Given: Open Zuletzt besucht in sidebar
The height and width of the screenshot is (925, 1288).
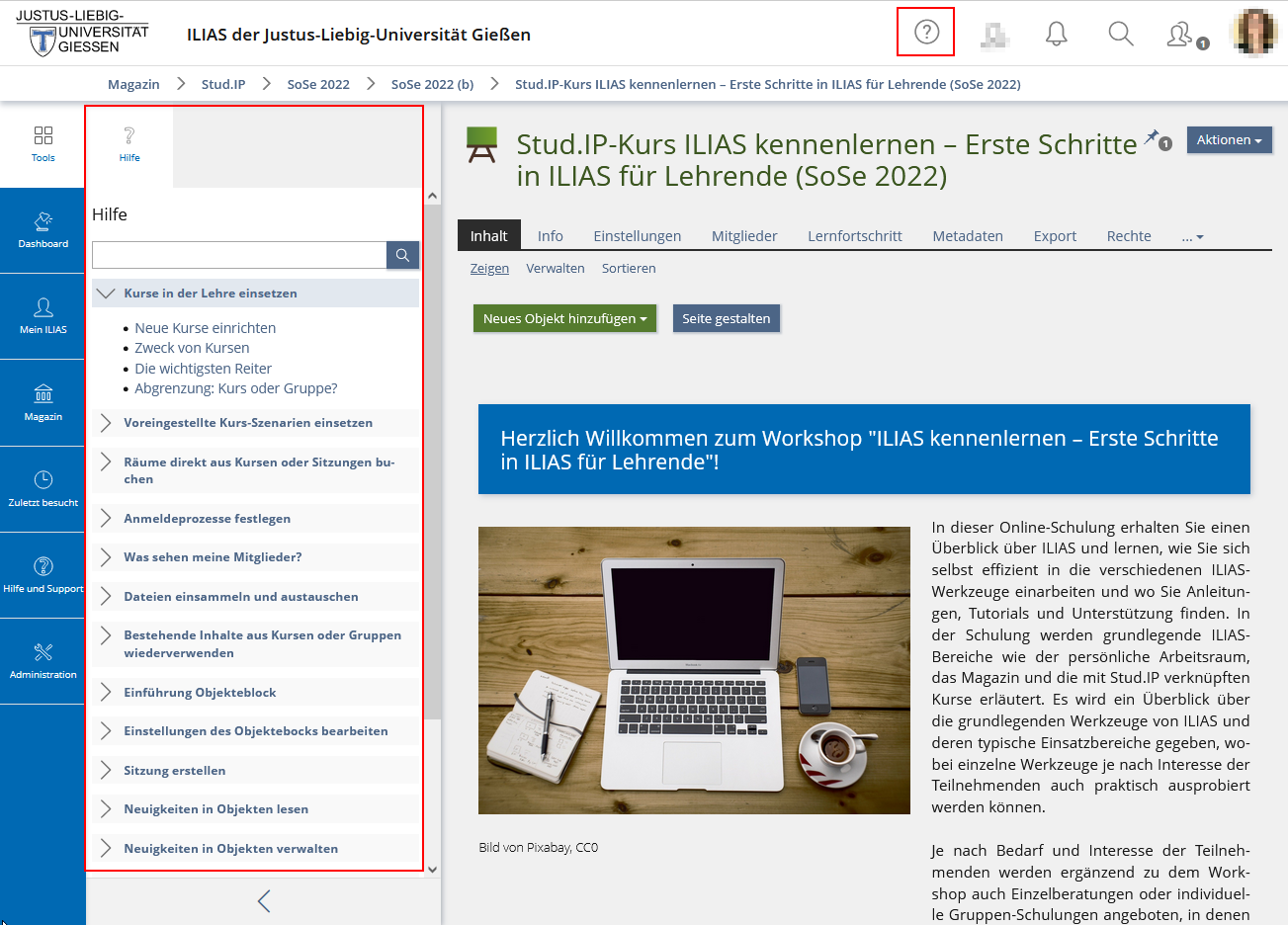Looking at the screenshot, I should click(43, 489).
